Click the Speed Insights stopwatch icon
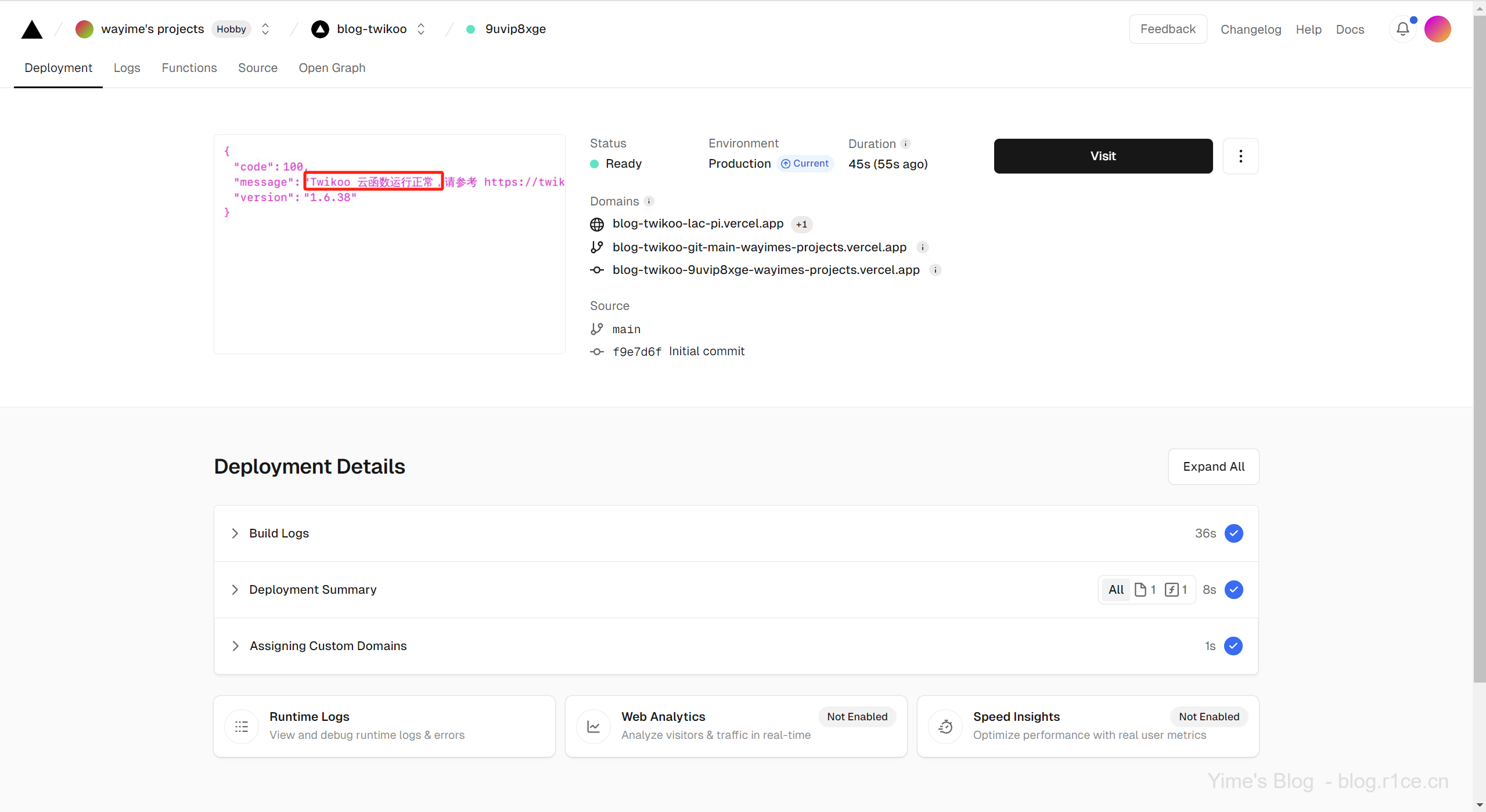The image size is (1486, 812). pos(945,726)
